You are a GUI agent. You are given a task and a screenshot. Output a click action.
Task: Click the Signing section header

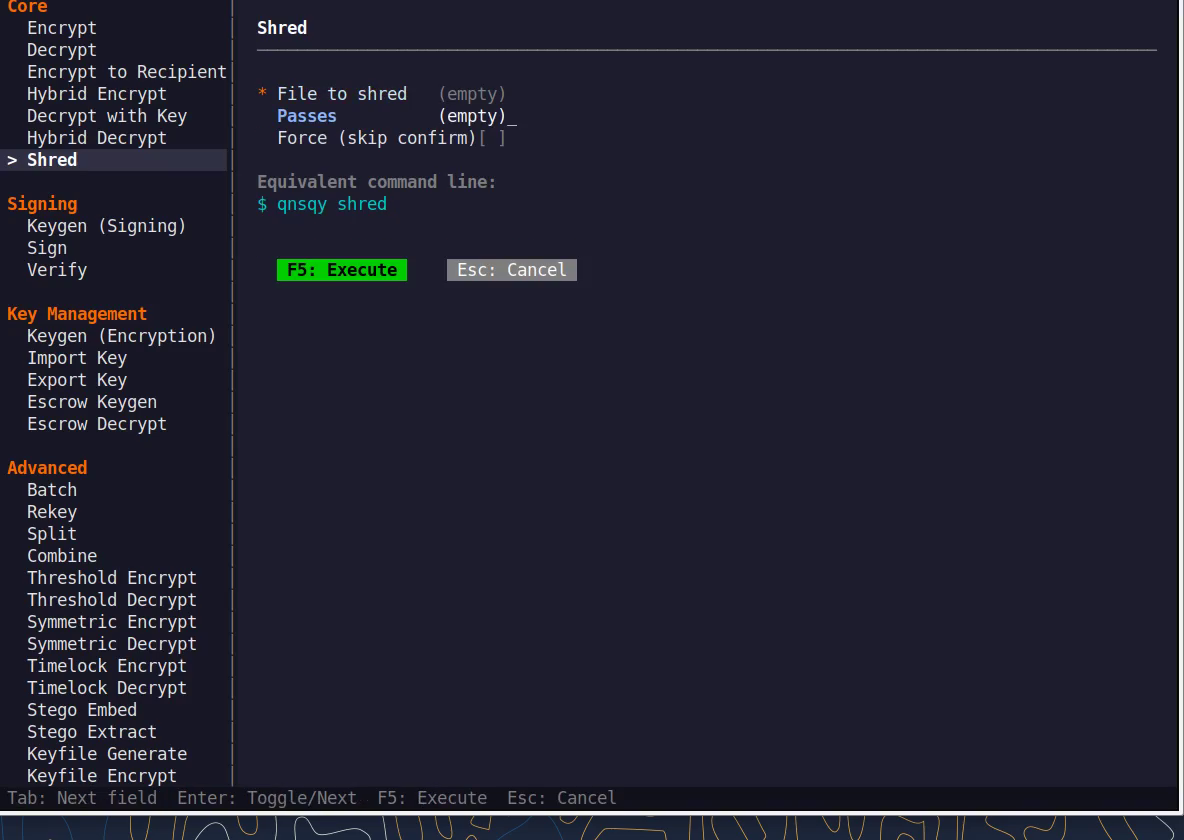(42, 204)
